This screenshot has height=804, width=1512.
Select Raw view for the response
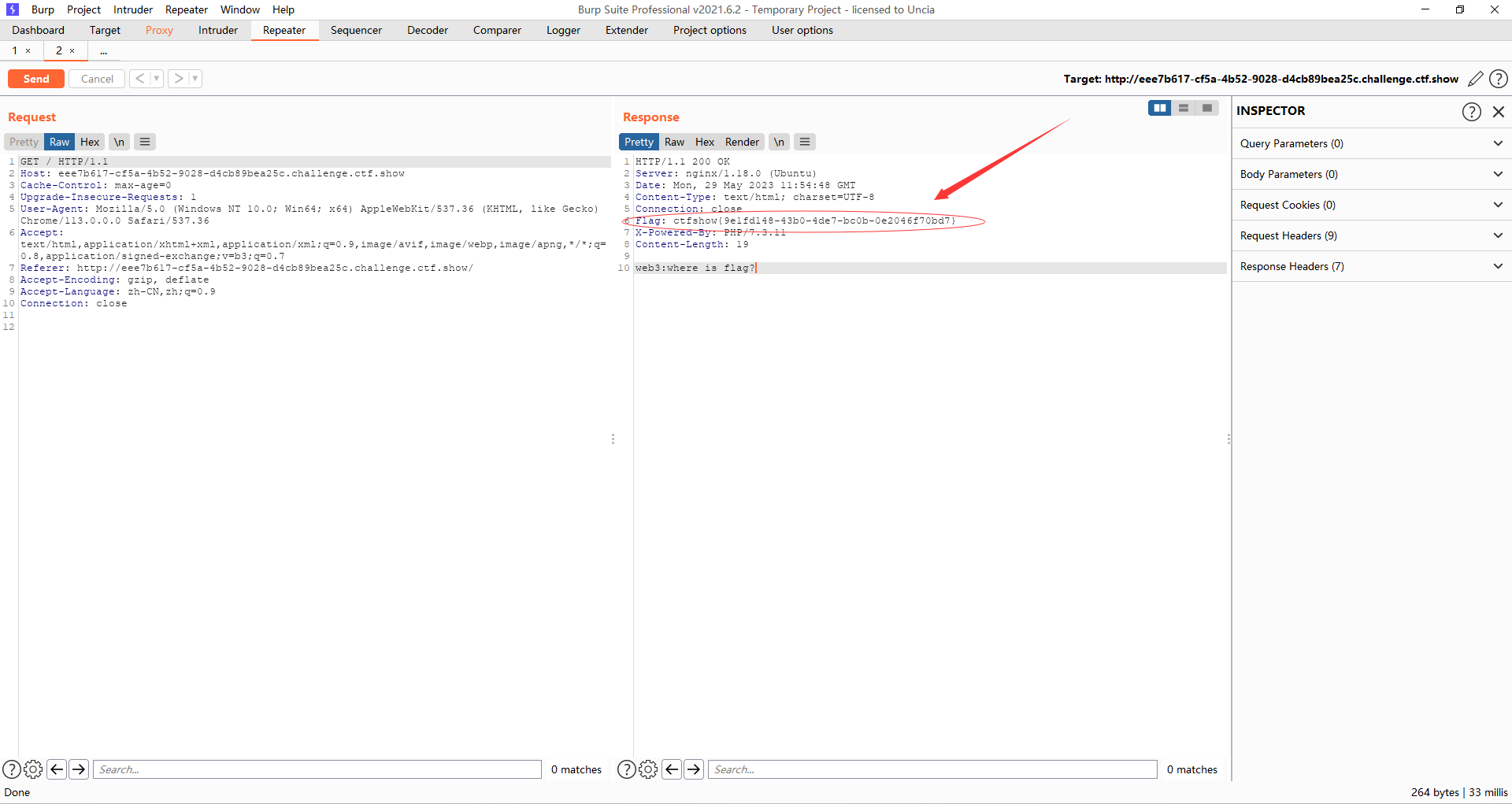pyautogui.click(x=674, y=142)
